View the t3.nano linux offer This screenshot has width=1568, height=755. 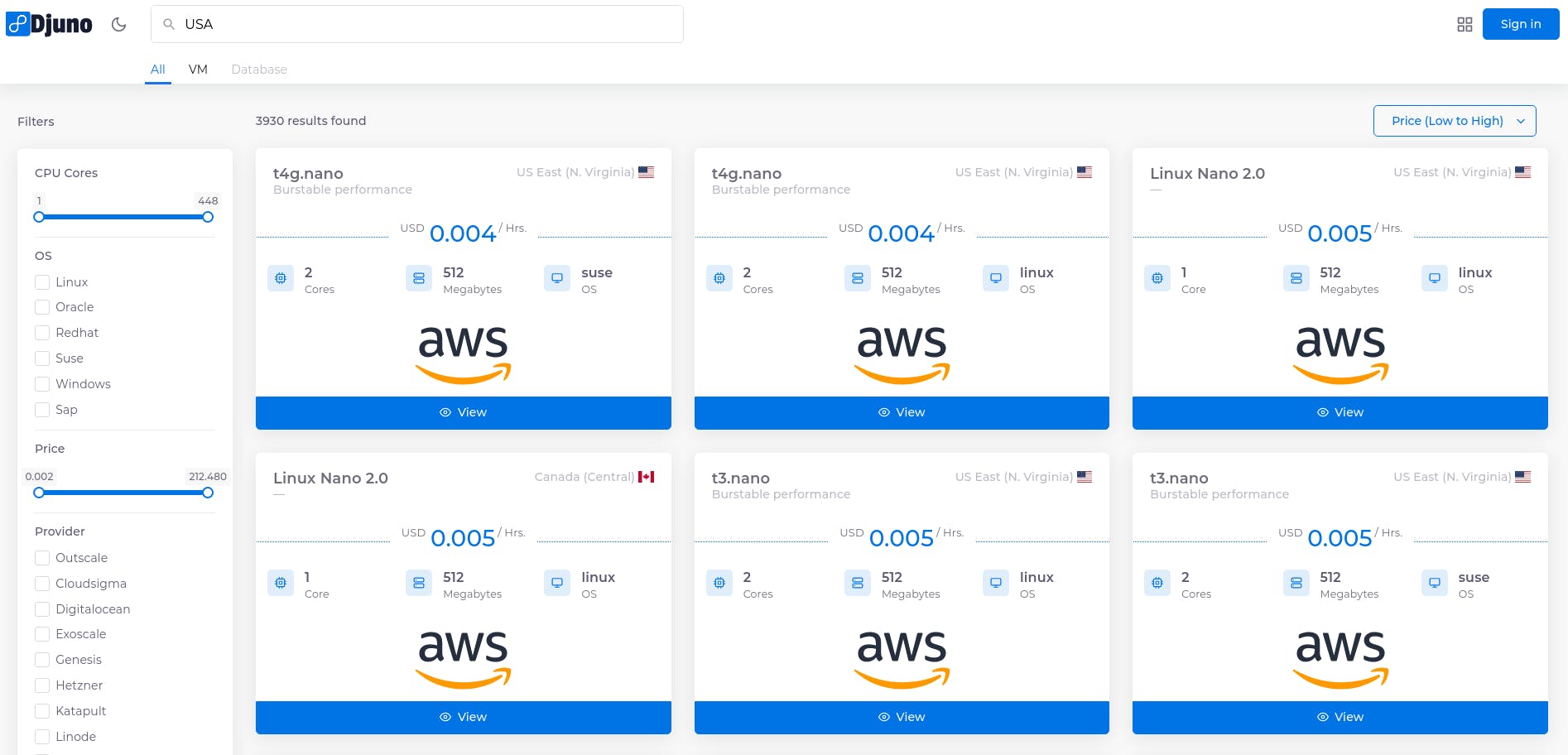(902, 717)
